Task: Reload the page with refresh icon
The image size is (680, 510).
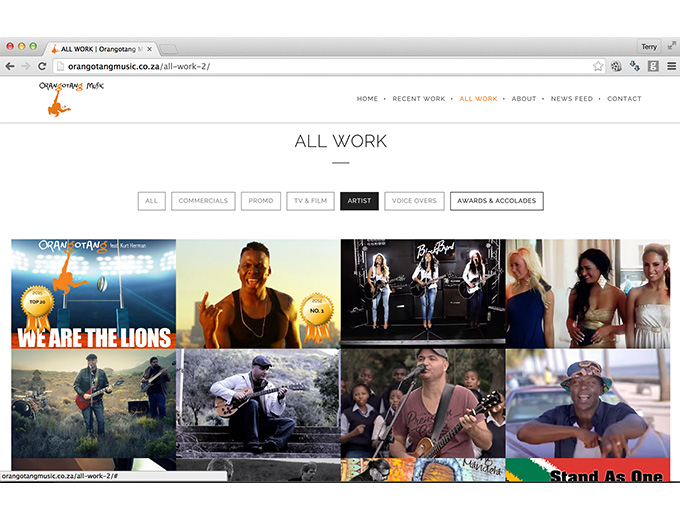Action: point(42,66)
